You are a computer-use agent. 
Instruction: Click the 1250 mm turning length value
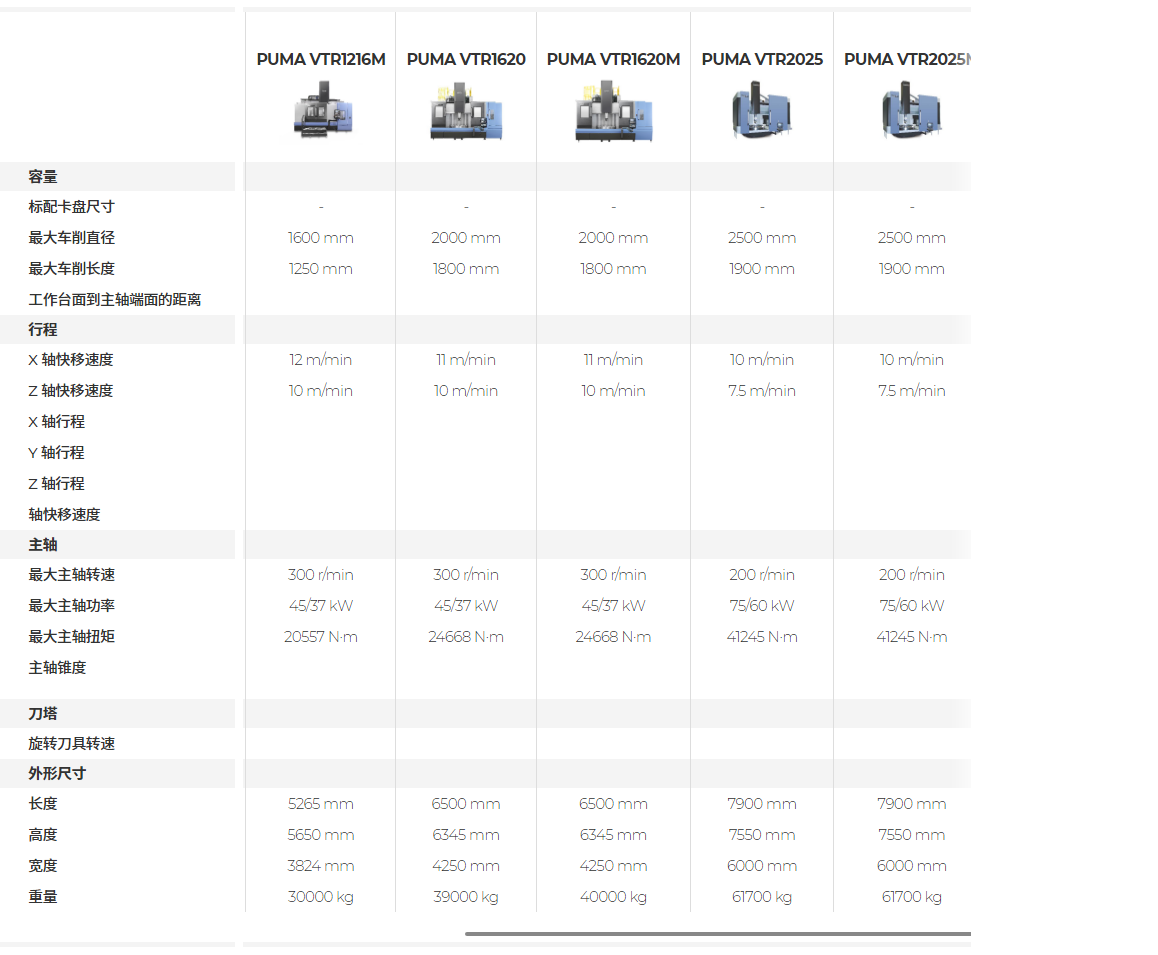[321, 269]
